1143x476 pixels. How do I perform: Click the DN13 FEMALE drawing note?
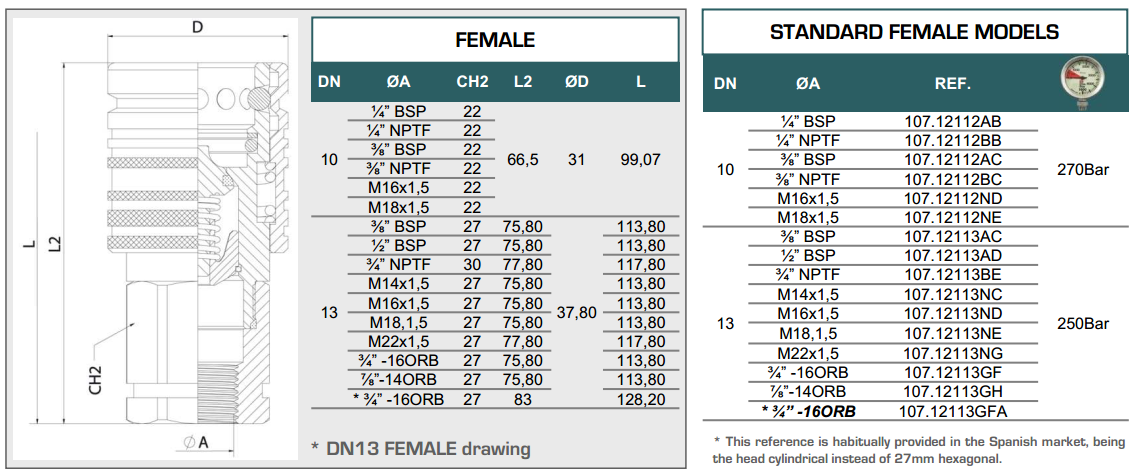point(420,448)
